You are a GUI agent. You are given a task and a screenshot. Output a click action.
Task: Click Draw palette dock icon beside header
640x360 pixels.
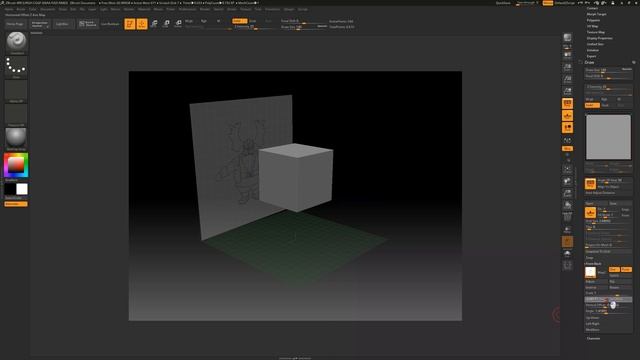(634, 62)
